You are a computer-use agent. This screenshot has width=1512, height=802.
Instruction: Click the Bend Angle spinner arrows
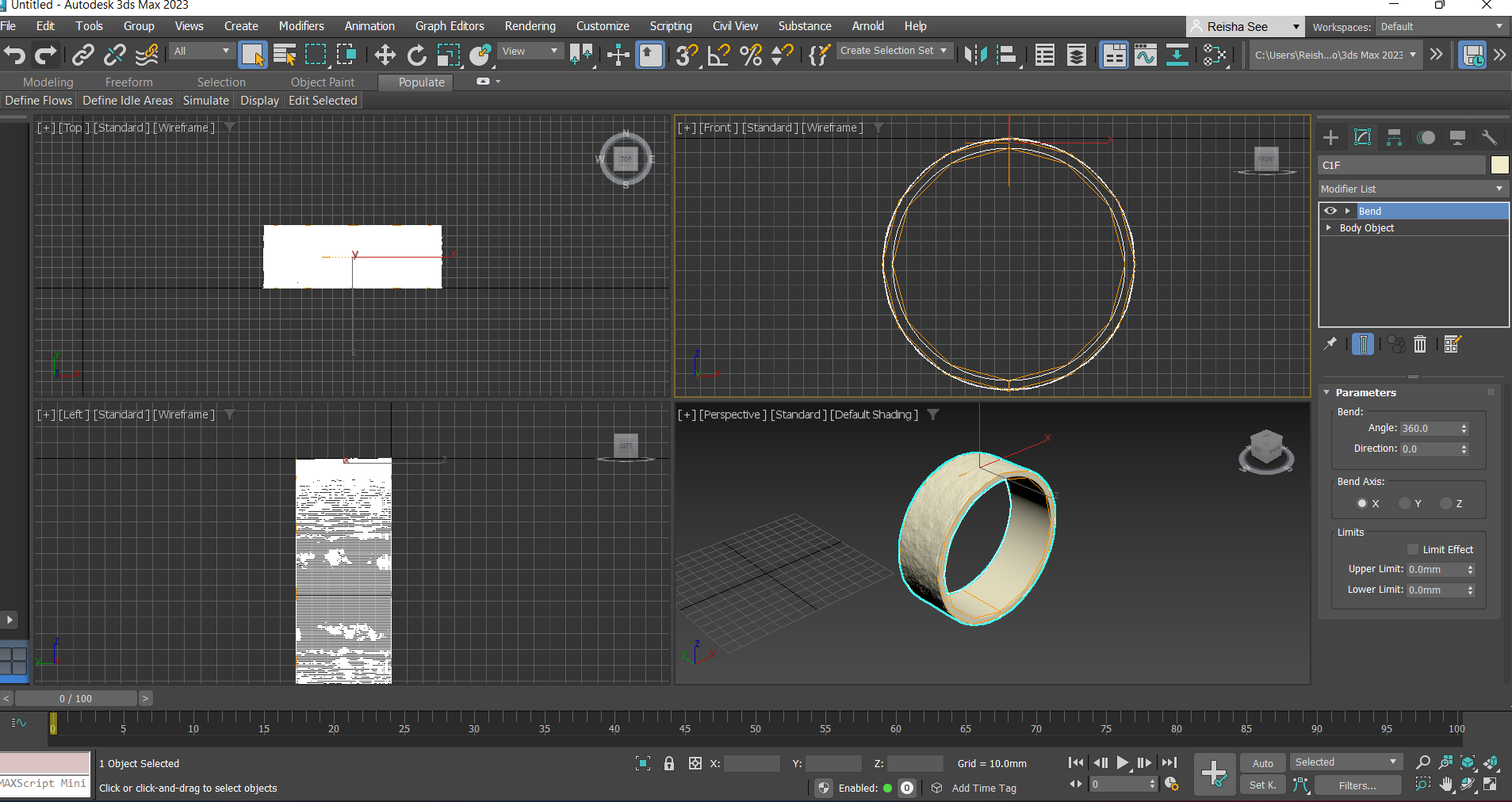[1464, 429]
